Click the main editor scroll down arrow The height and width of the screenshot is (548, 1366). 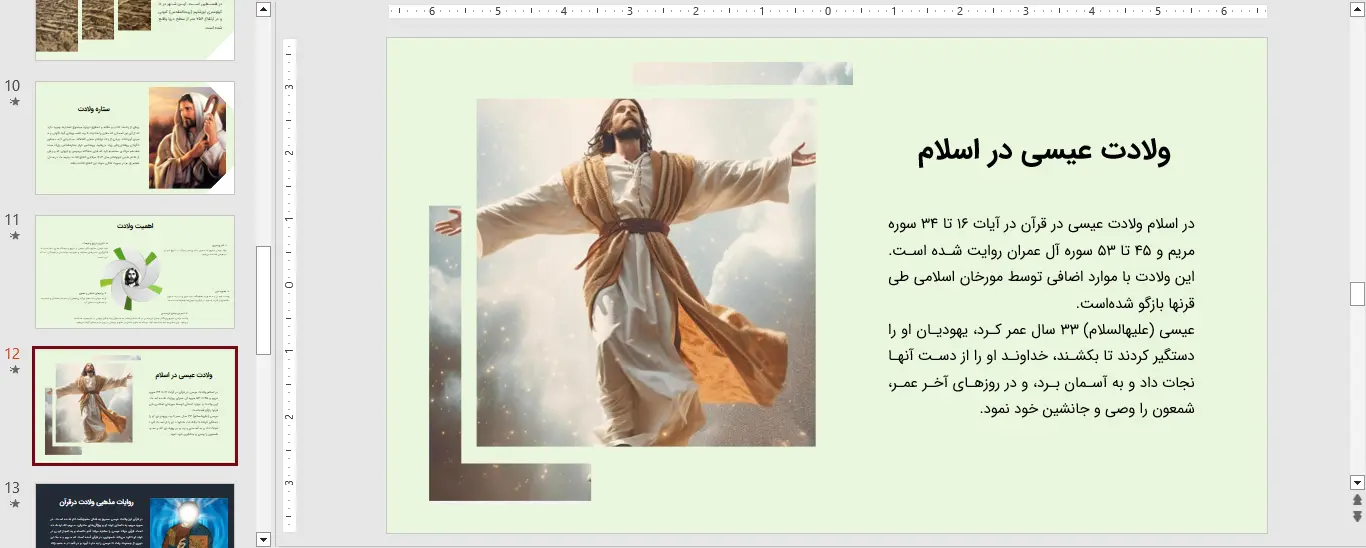coord(1357,482)
